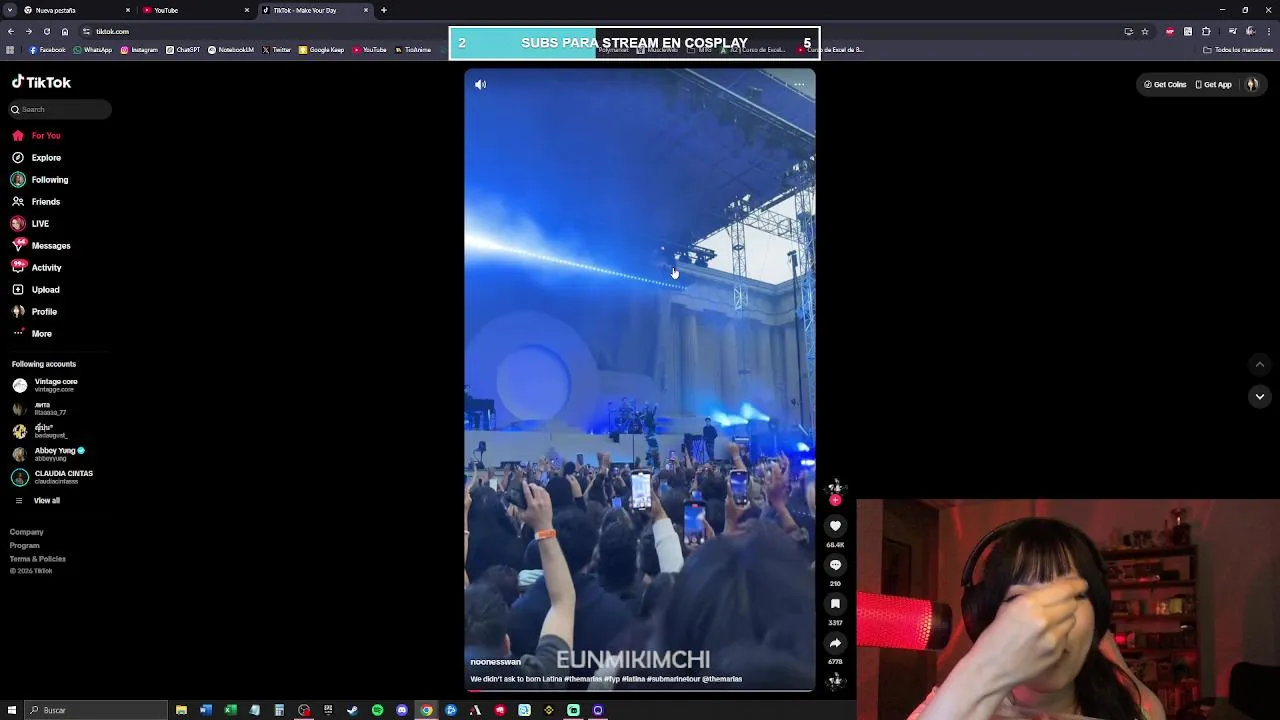Screen dimensions: 1280x720
Task: Open Discord from taskbar
Action: point(402,710)
